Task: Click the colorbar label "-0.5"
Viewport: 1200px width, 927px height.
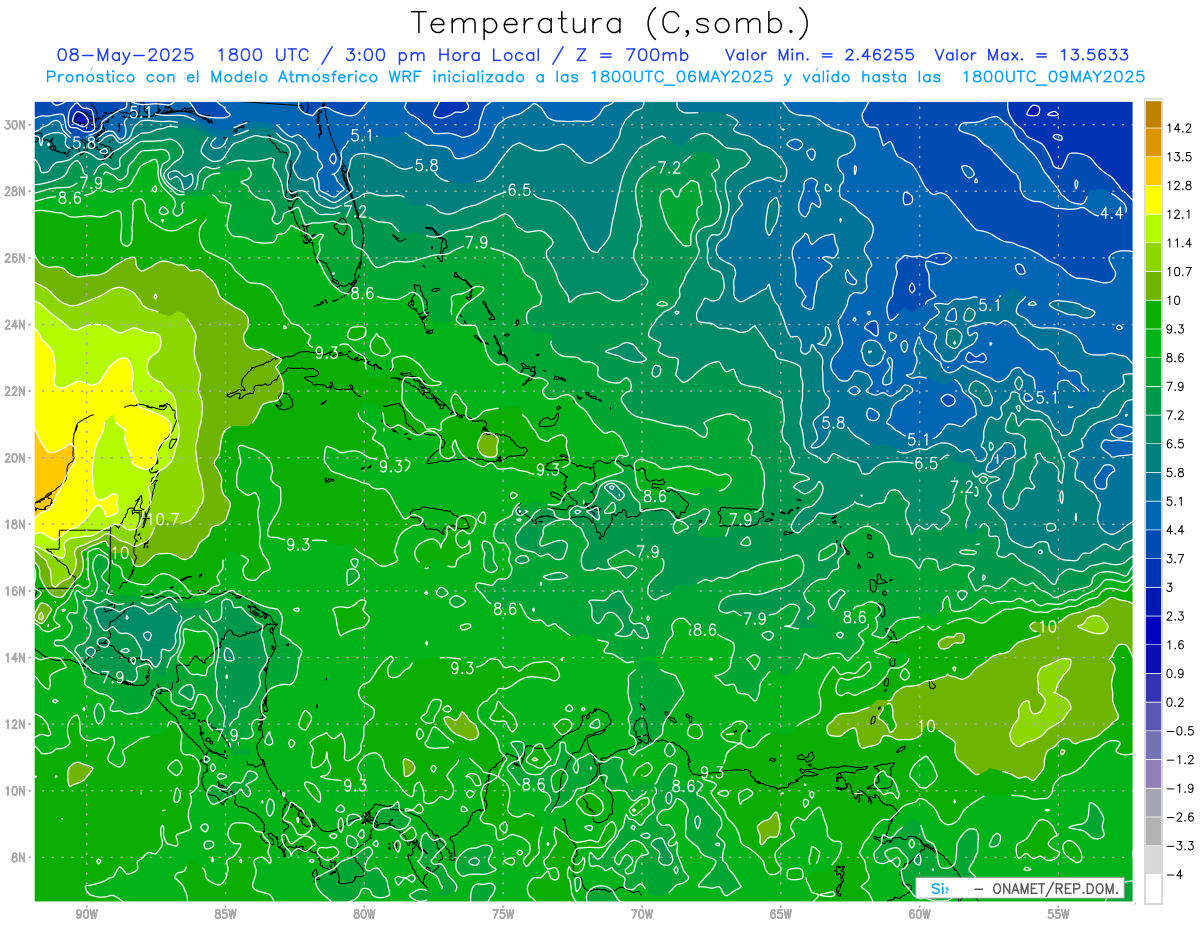Action: tap(1180, 731)
